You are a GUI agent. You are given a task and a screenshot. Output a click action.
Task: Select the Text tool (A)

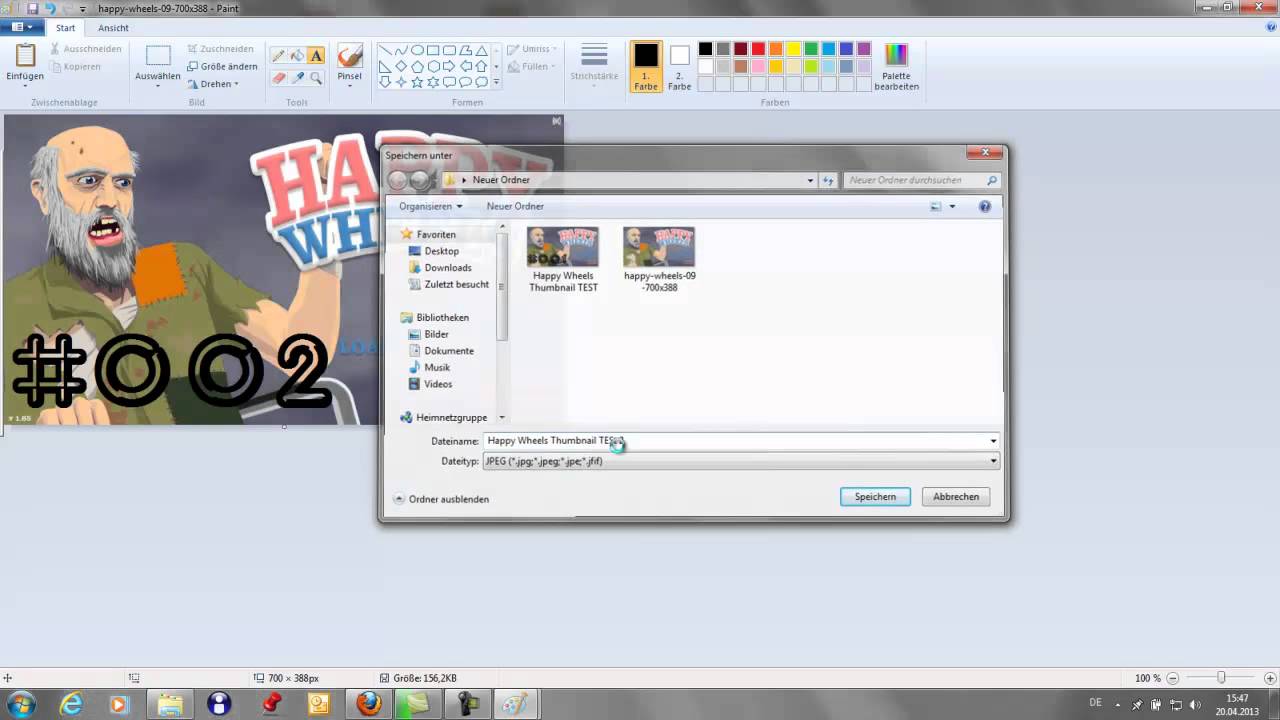[316, 56]
